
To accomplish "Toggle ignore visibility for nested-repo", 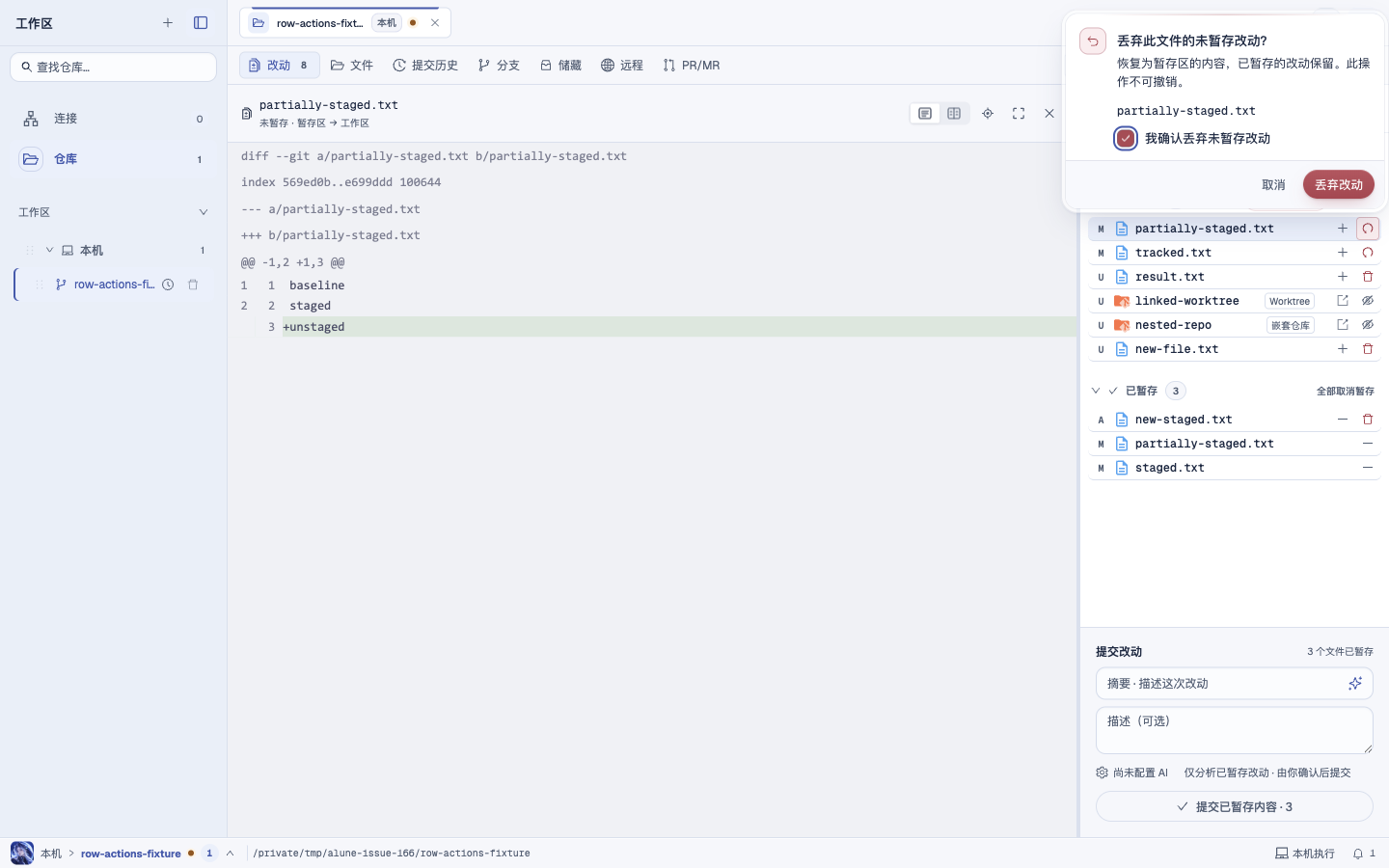I will (x=1368, y=325).
